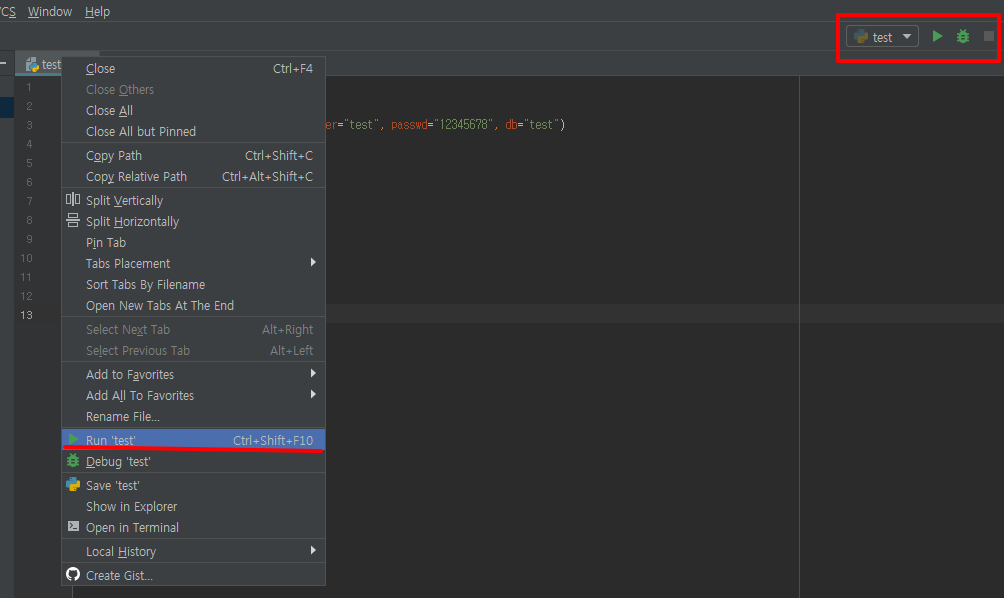Click the Debug bug icon in toolbar
The image size is (1004, 598).
(962, 36)
